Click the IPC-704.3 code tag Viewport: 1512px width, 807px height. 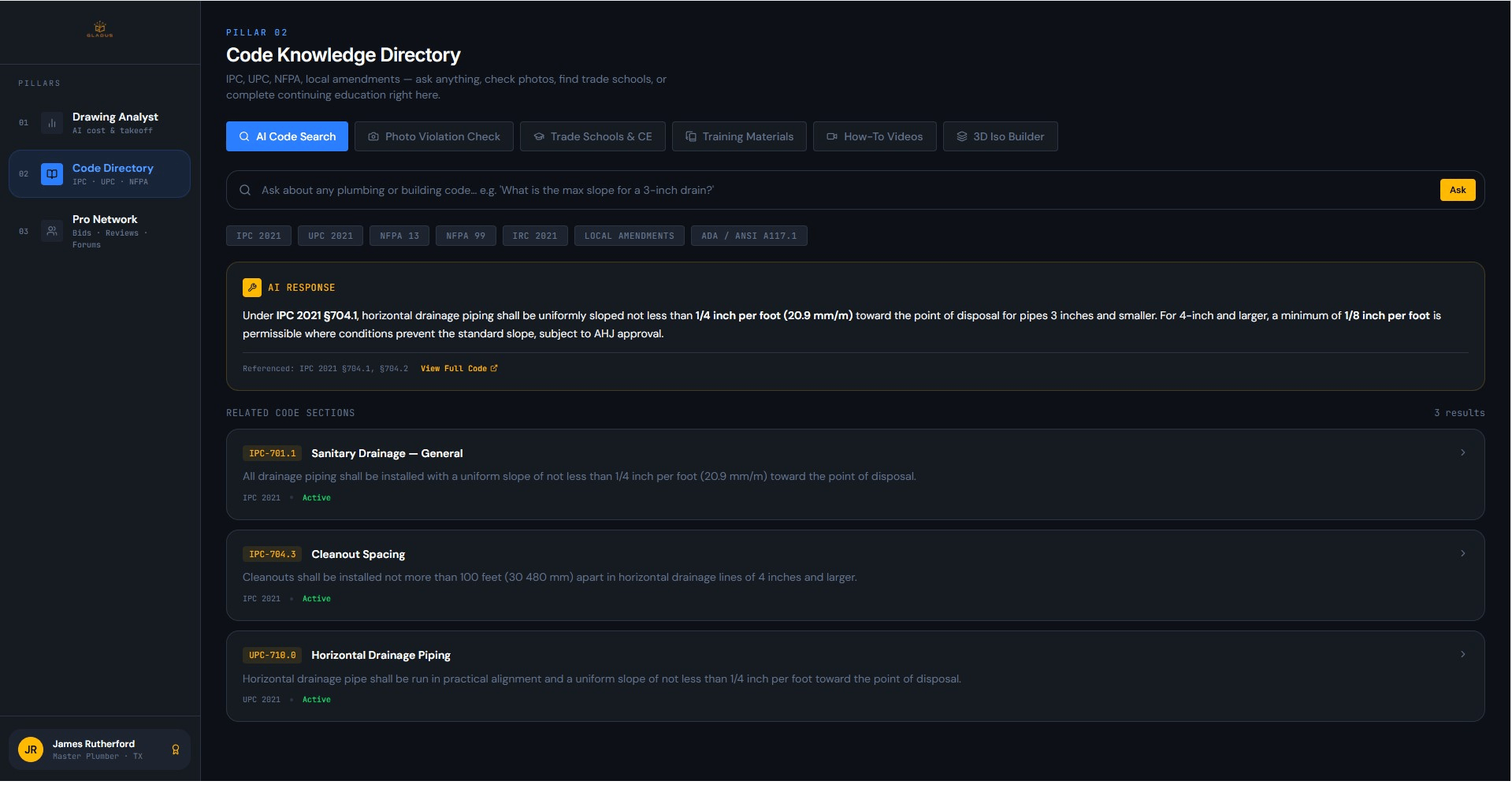[272, 554]
